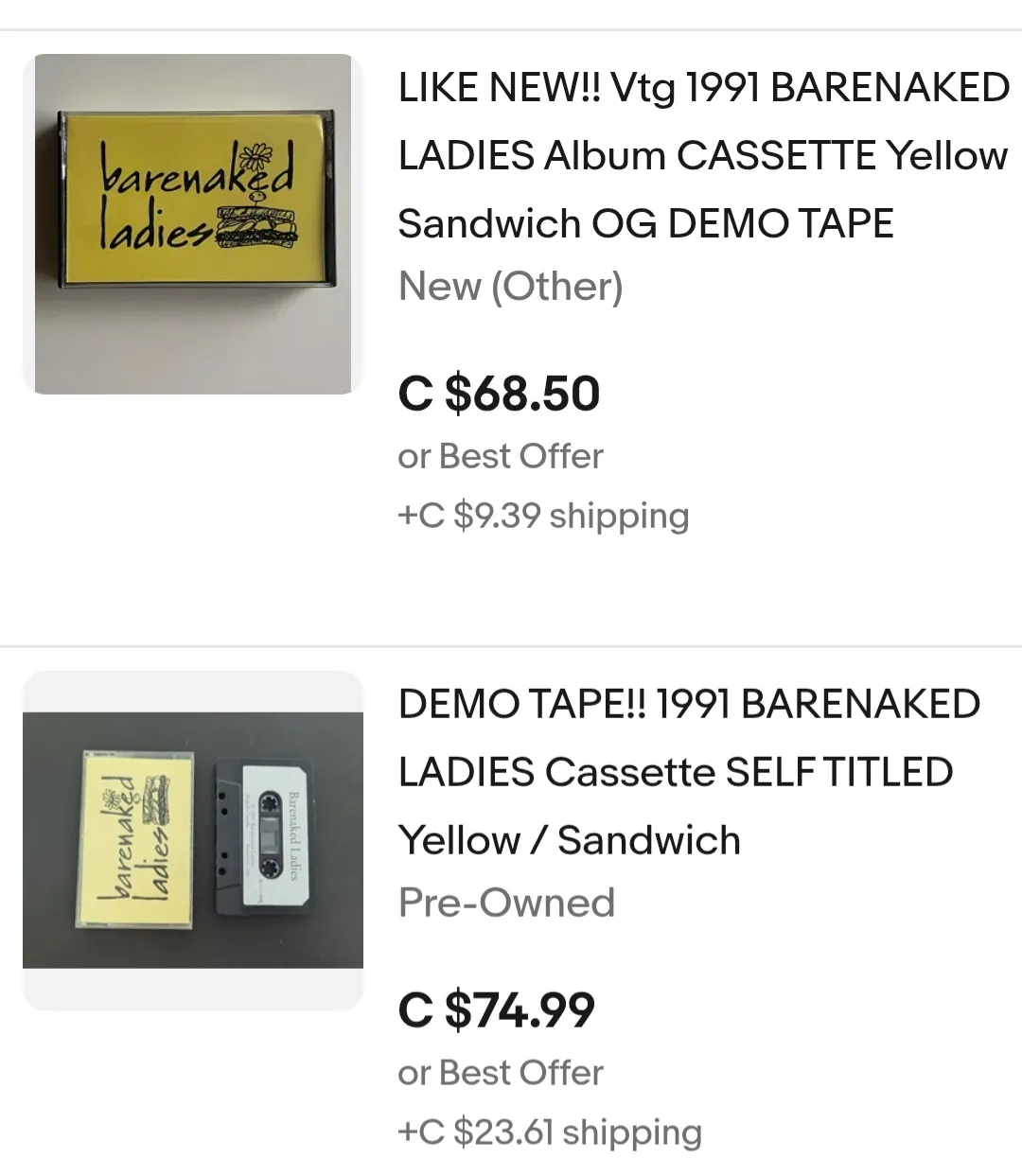Select the New (Other) condition label

click(x=509, y=287)
